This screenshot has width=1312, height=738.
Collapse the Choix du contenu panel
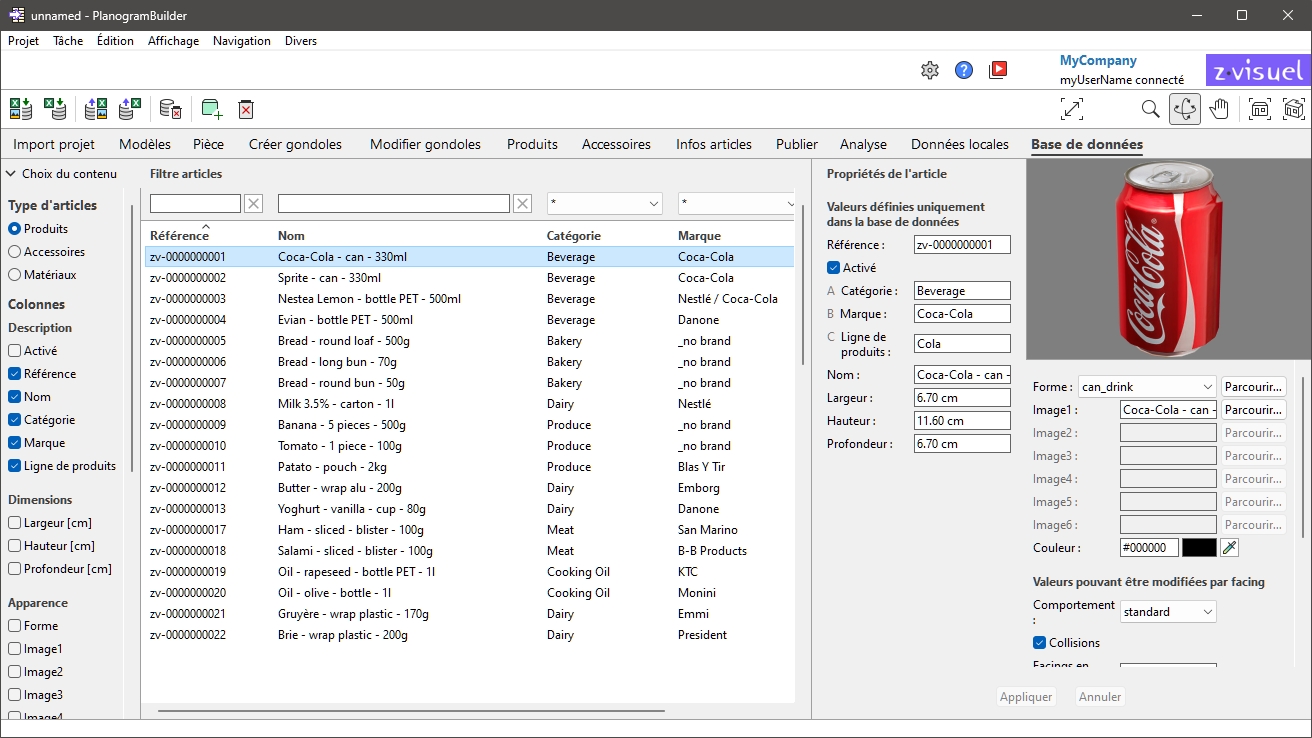coord(13,174)
